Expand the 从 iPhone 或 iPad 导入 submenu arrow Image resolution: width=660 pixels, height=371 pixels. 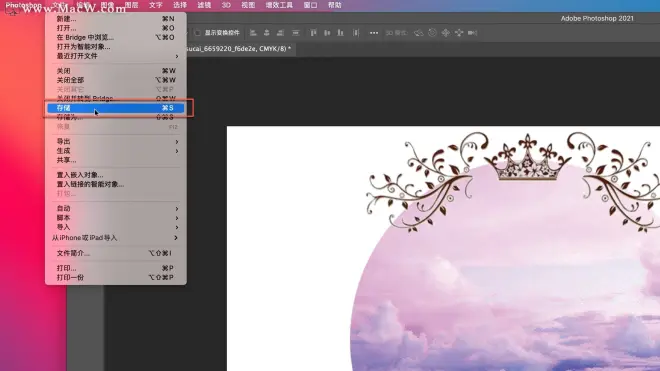[176, 238]
